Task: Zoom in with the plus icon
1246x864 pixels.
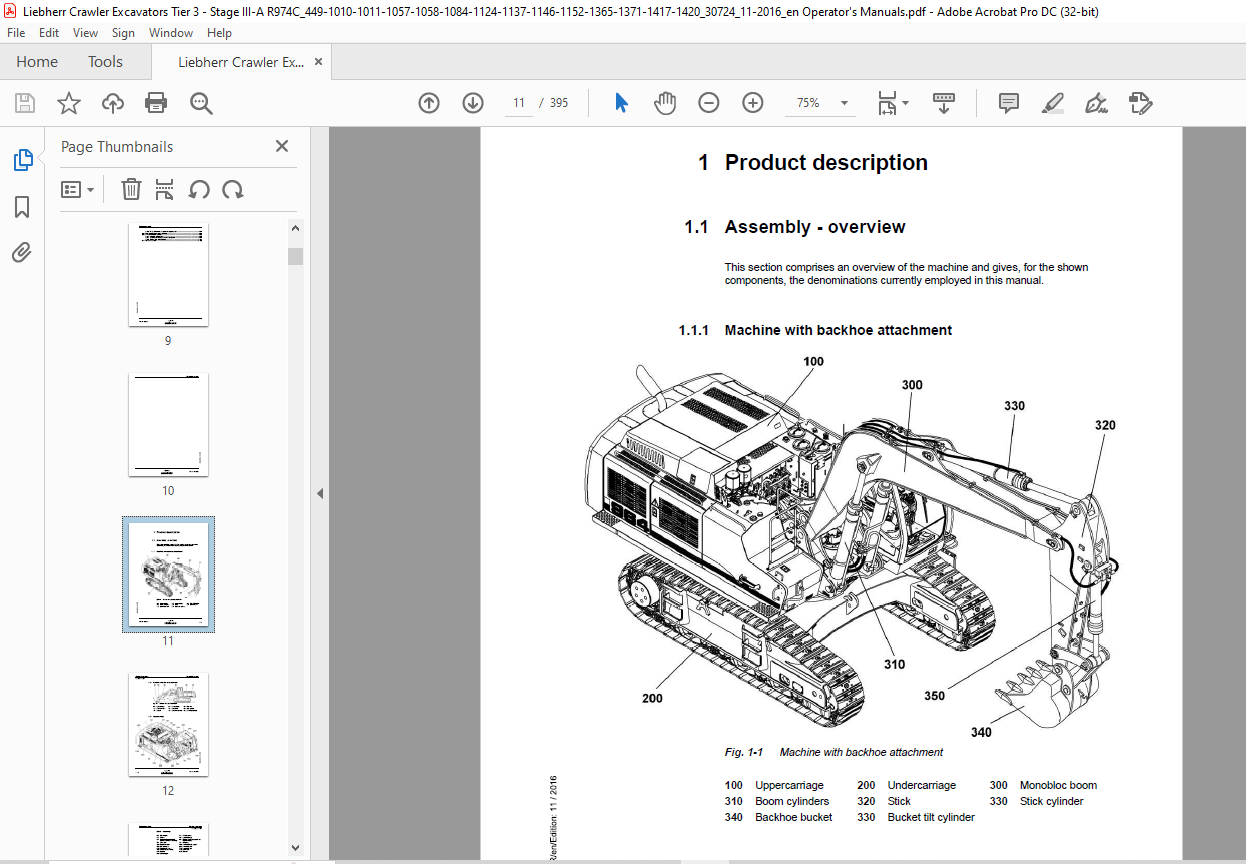Action: (753, 103)
